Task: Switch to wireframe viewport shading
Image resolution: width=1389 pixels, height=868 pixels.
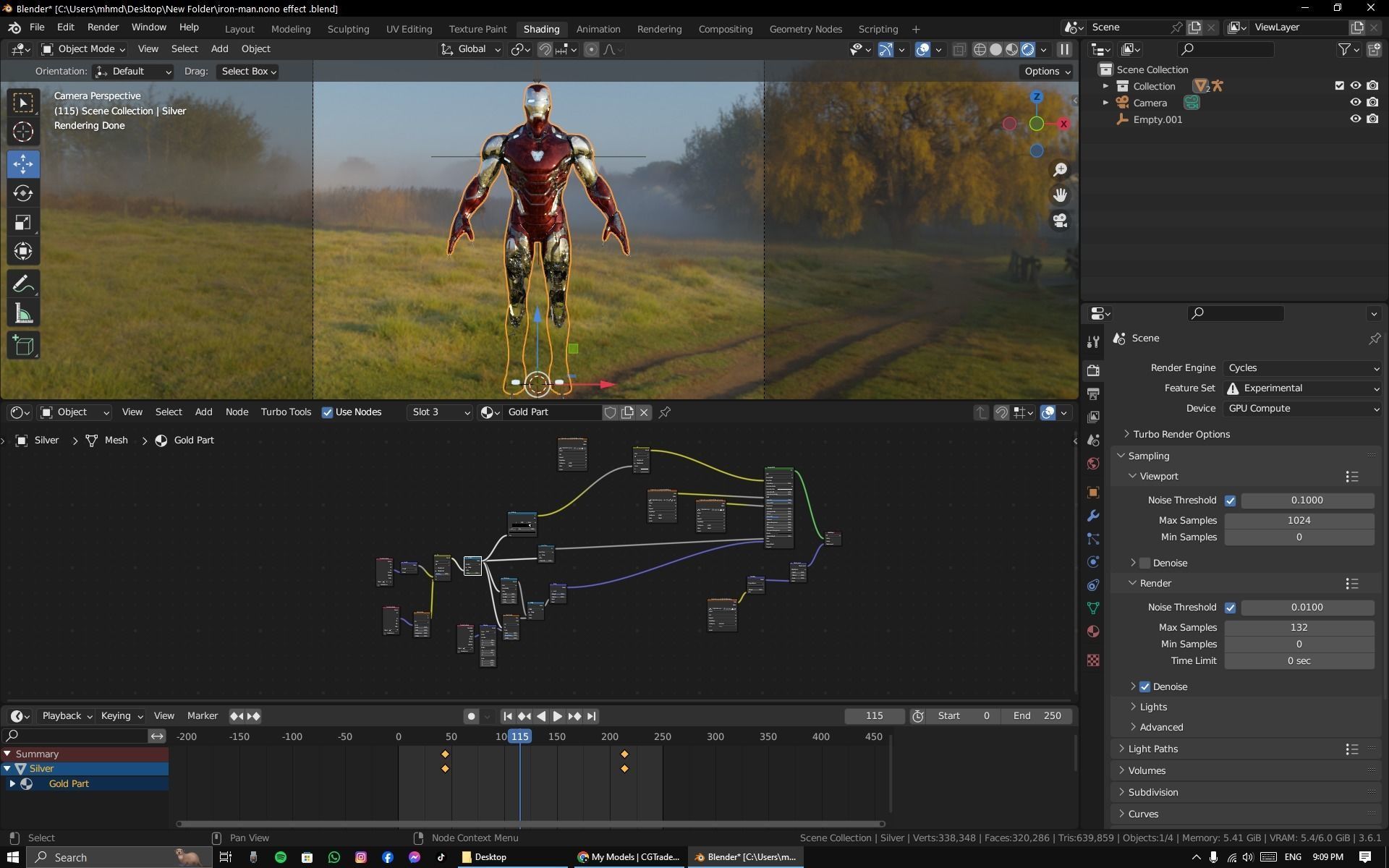Action: [x=980, y=49]
